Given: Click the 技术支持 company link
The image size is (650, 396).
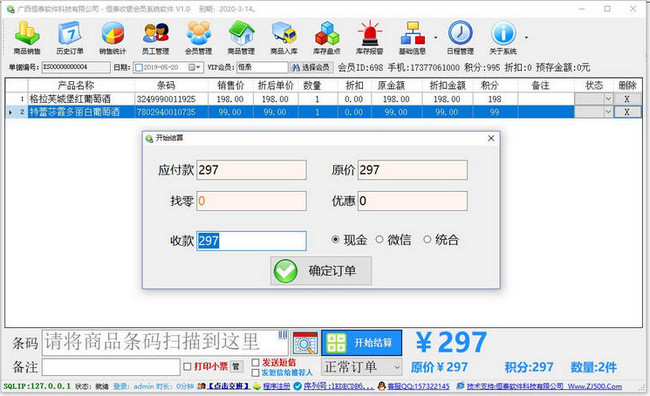Looking at the screenshot, I should click(515, 386).
